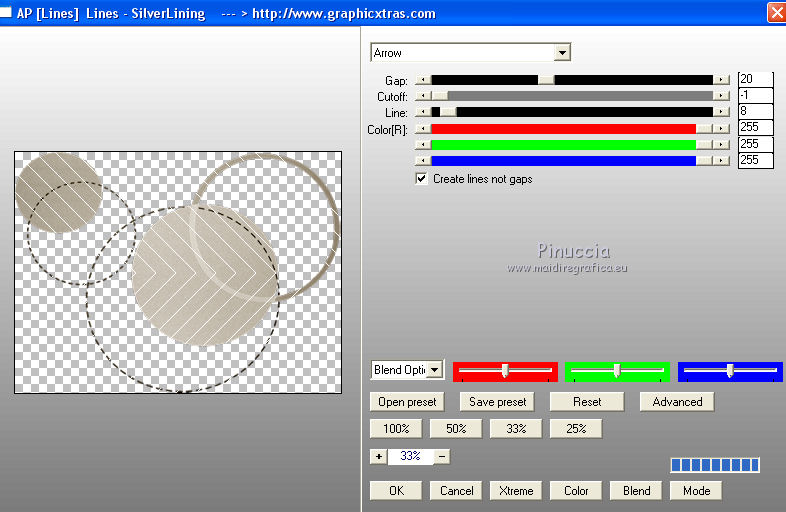Viewport: 786px width, 512px height.
Task: Click the blue progress bar
Action: (x=715, y=465)
